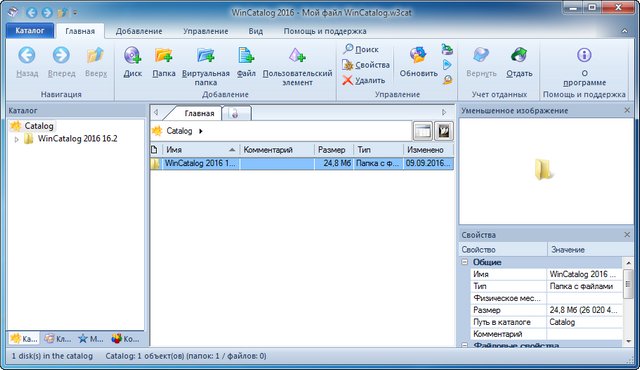The height and width of the screenshot is (370, 640).
Task: Open the Catalog breadcrumb dropdown arrow
Action: click(x=201, y=131)
